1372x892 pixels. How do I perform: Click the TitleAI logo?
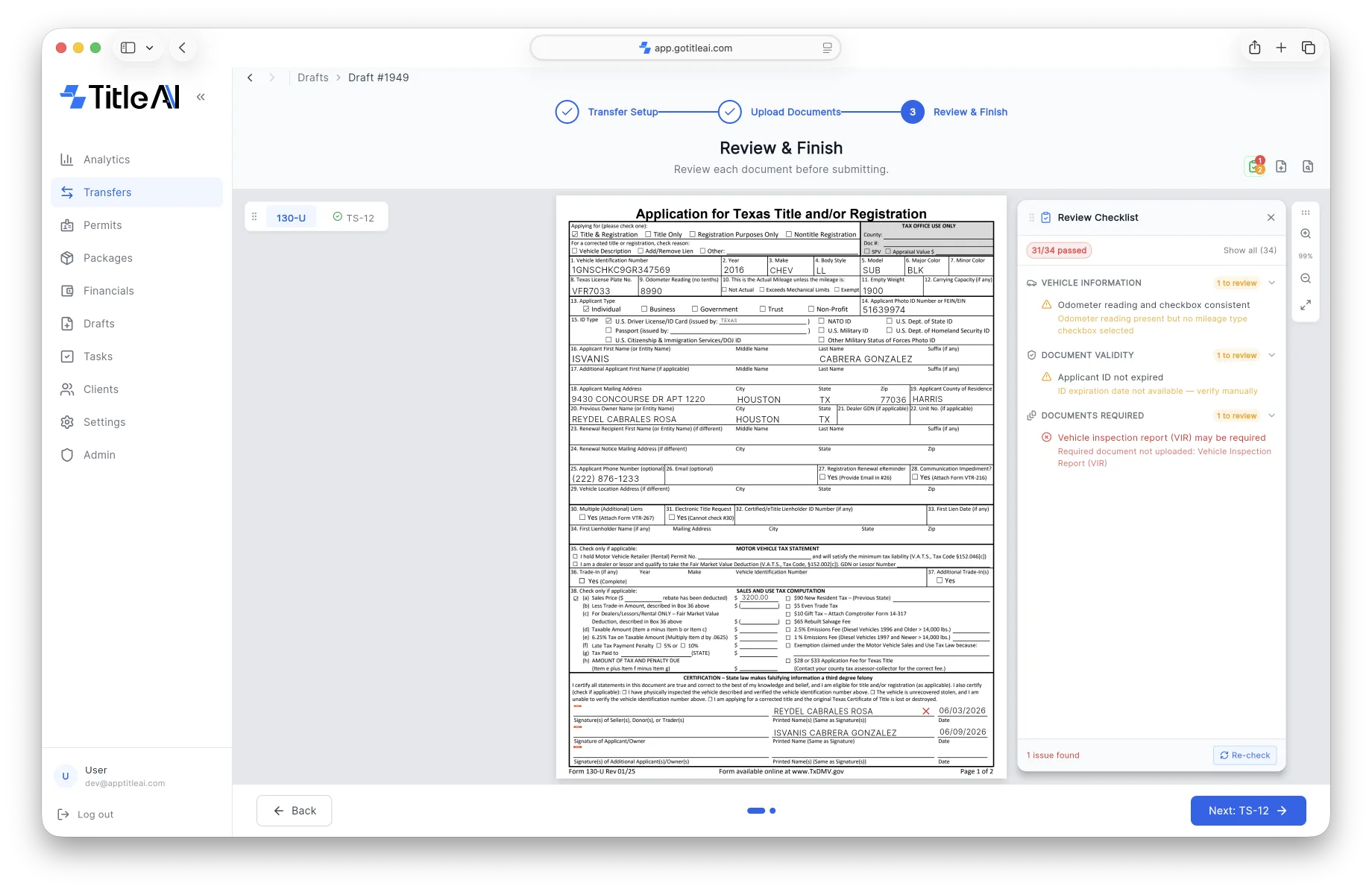coord(120,97)
